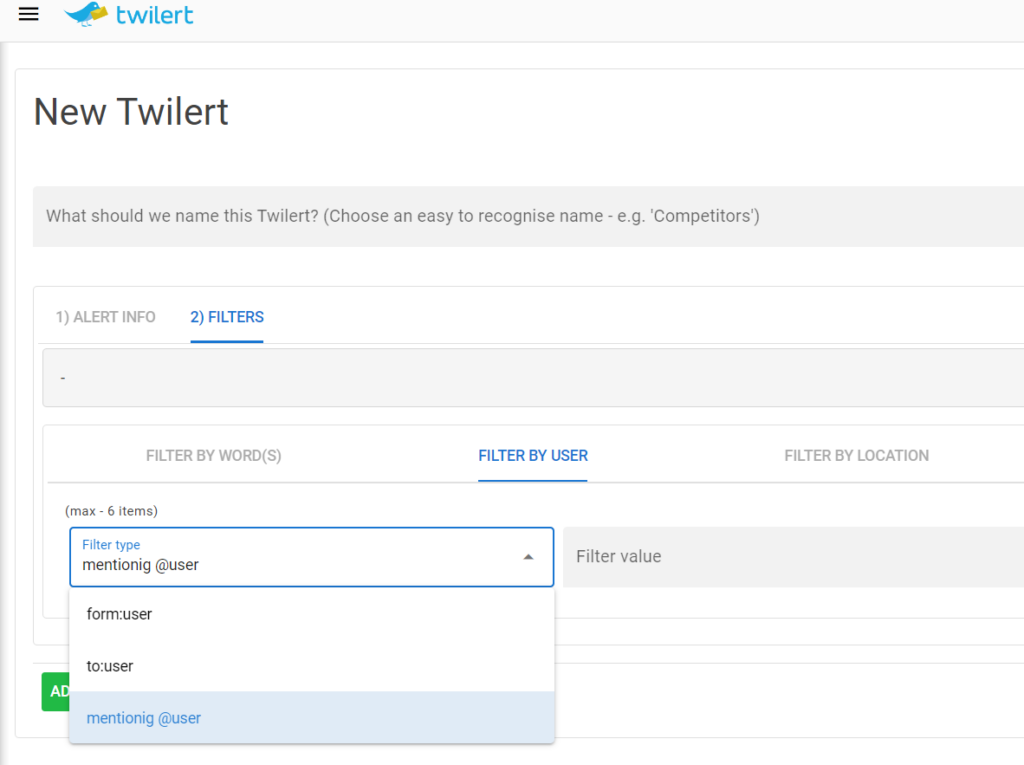1024x765 pixels.
Task: Switch to the 1) ALERT INFO tab
Action: point(105,317)
